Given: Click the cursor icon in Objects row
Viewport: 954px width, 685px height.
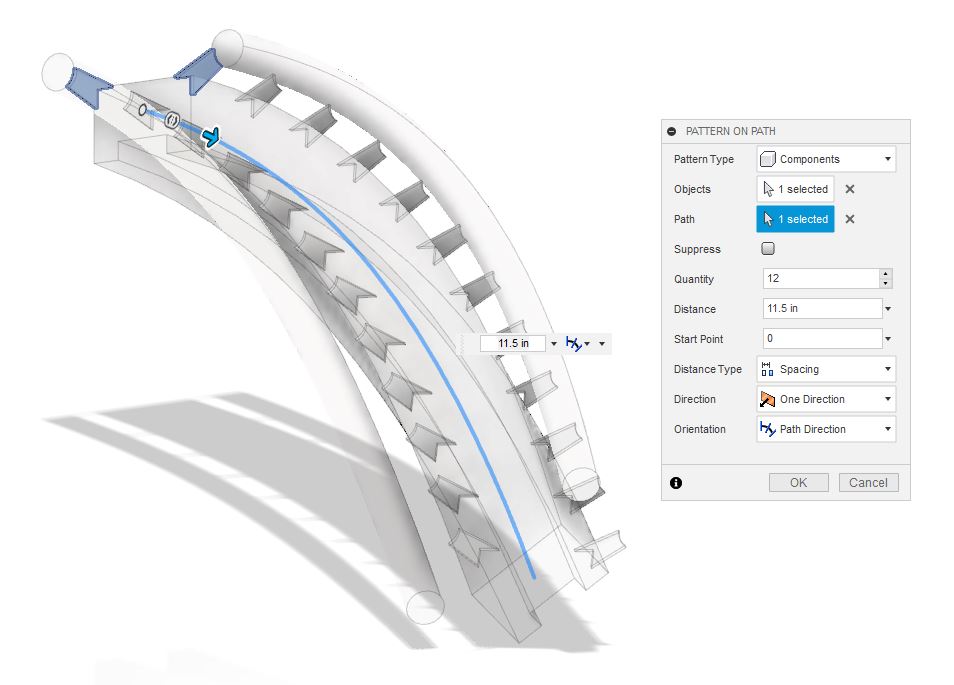Looking at the screenshot, I should (766, 189).
